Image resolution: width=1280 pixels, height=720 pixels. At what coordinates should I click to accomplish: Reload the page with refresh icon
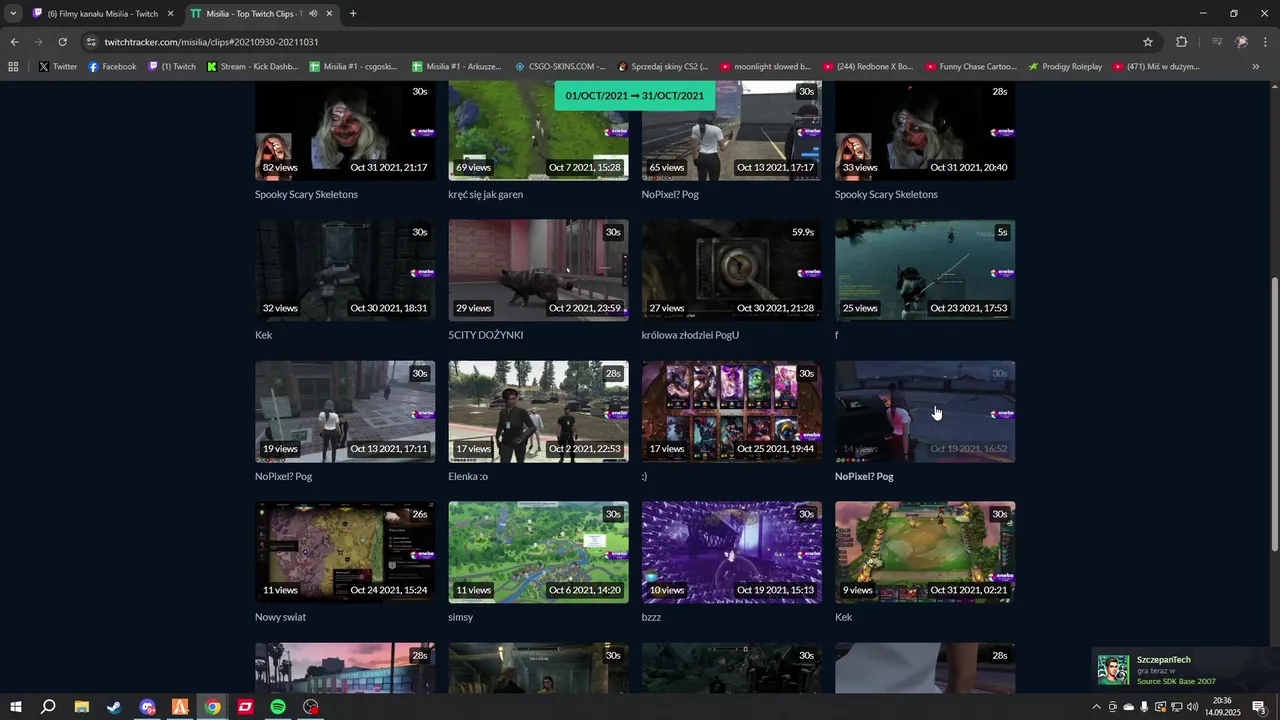click(x=62, y=42)
